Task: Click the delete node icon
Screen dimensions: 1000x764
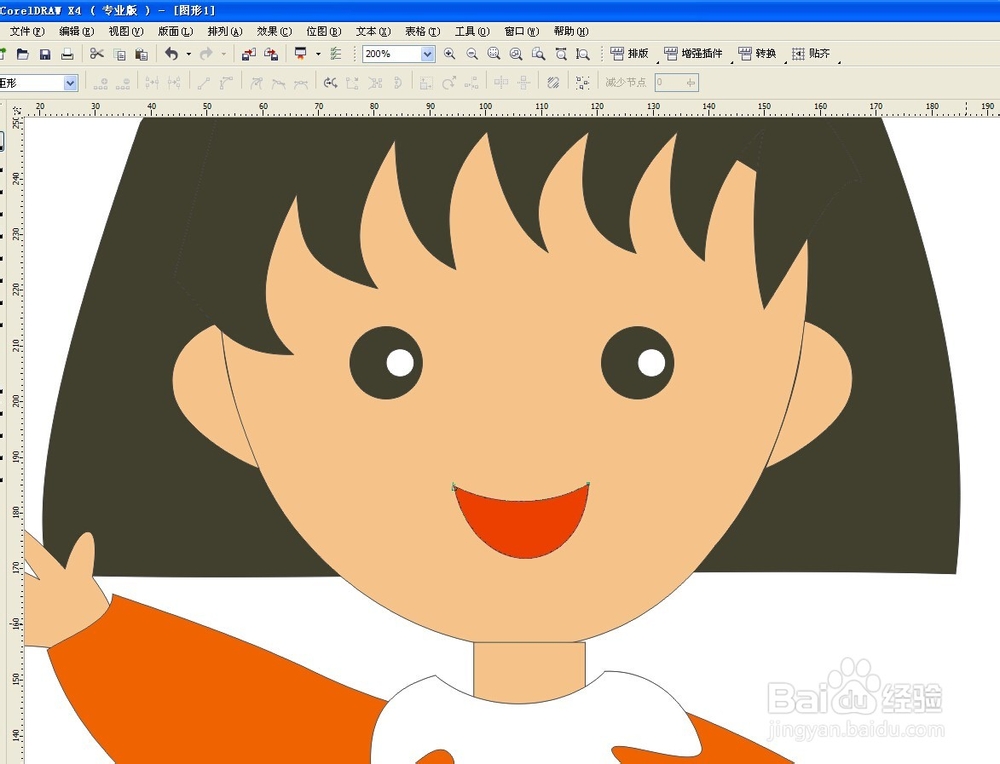Action: 123,82
